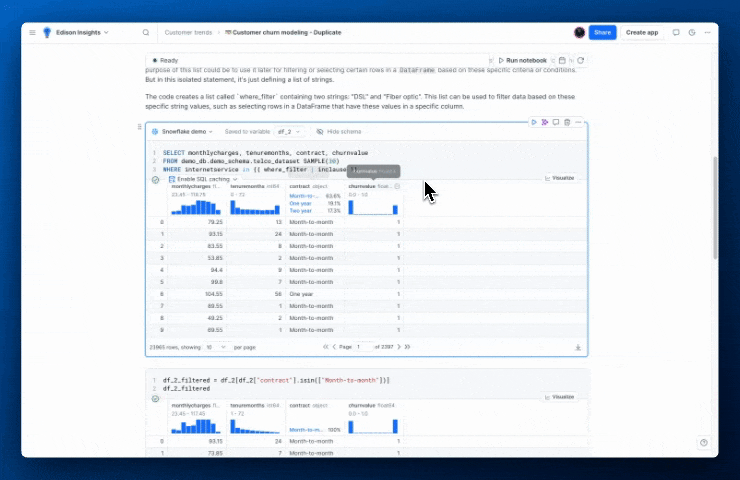Run the SQL cell play icon
This screenshot has height=480, width=740.
534,122
